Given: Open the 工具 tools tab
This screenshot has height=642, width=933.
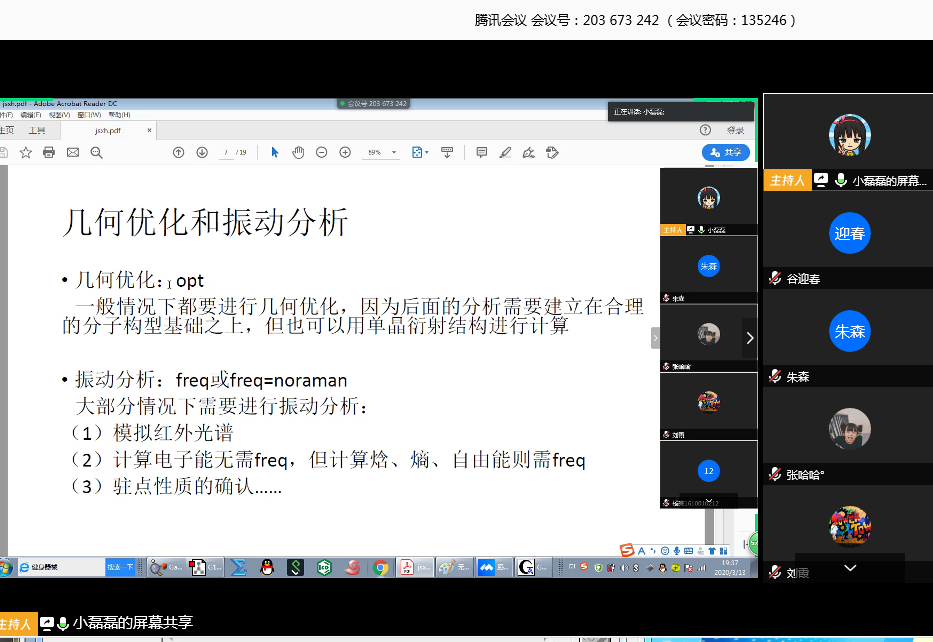Looking at the screenshot, I should [x=37, y=130].
